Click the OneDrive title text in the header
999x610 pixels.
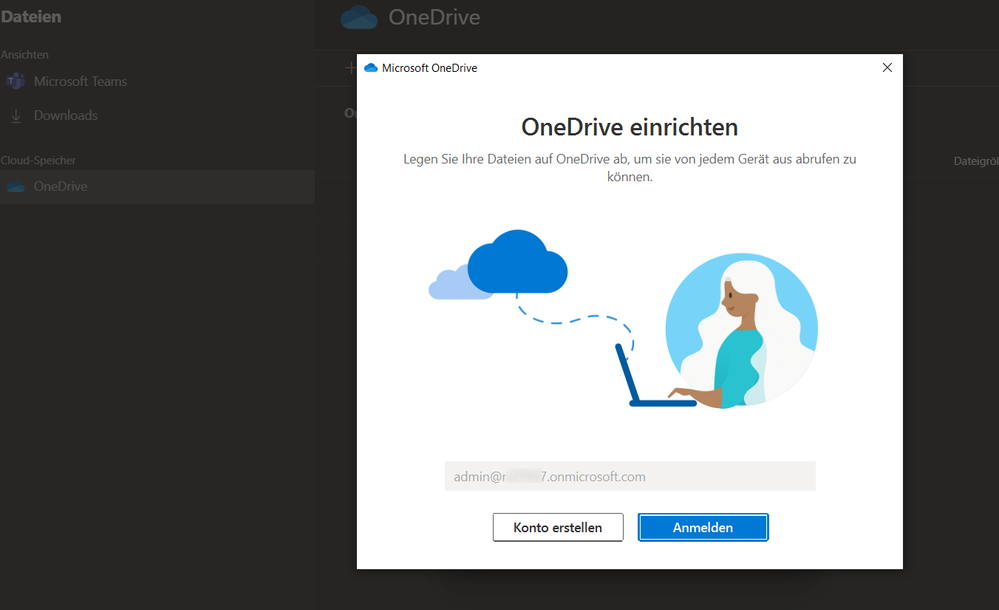pos(437,17)
